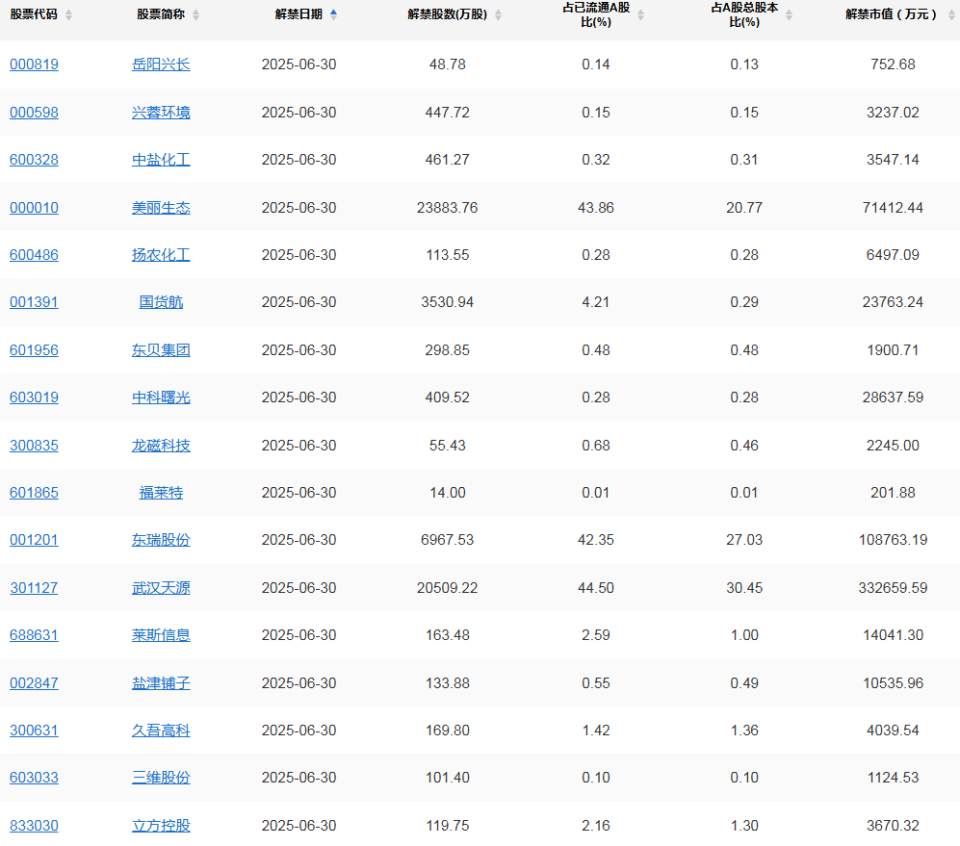Select market value 108763.19
Image resolution: width=960 pixels, height=846 pixels.
pos(893,540)
